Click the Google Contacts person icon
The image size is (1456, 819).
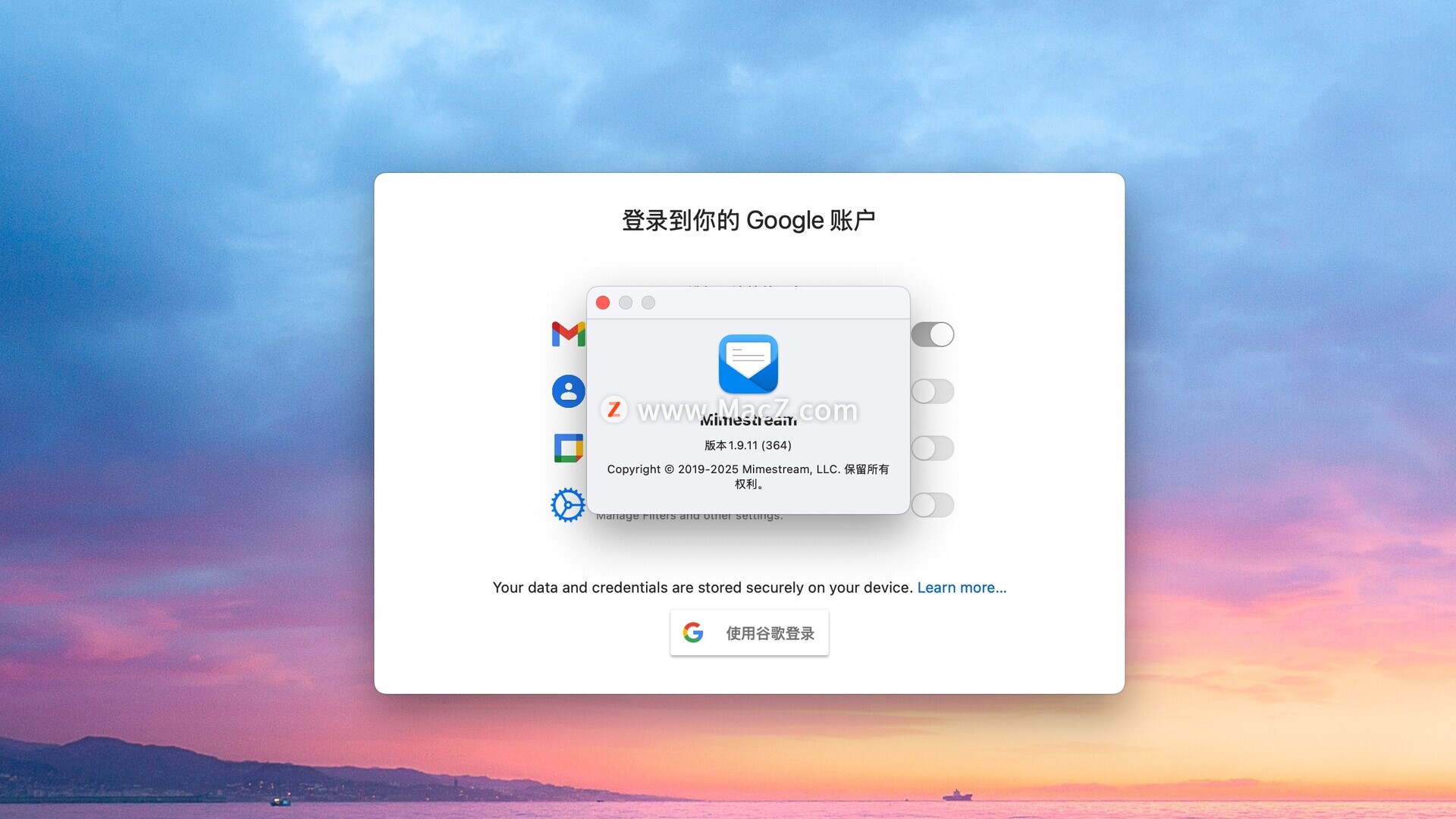click(x=568, y=391)
